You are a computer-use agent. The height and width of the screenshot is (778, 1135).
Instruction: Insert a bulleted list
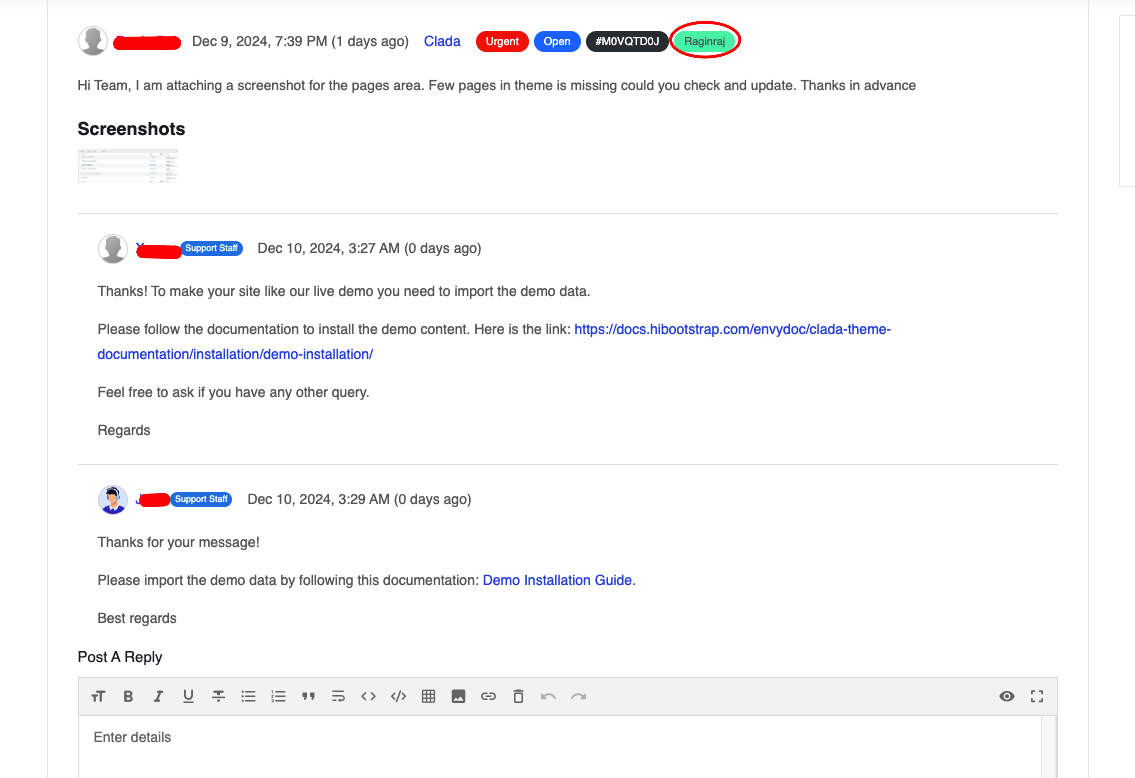[x=248, y=696]
